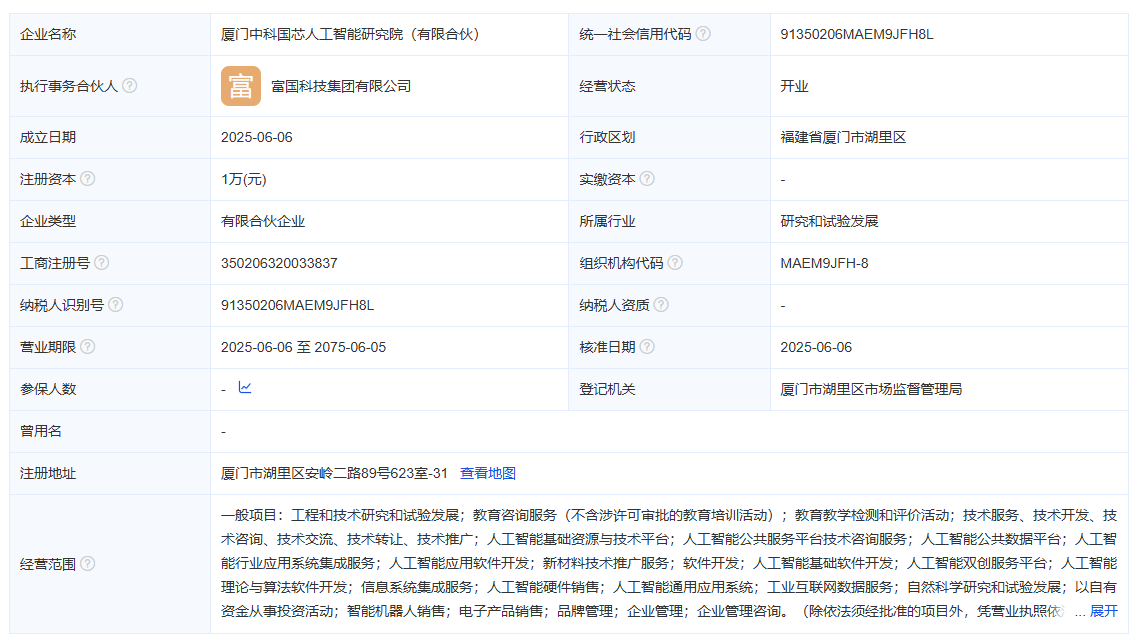Image resolution: width=1141 pixels, height=641 pixels.
Task: Click help icon next to 纳税人识别号
Action: [116, 305]
